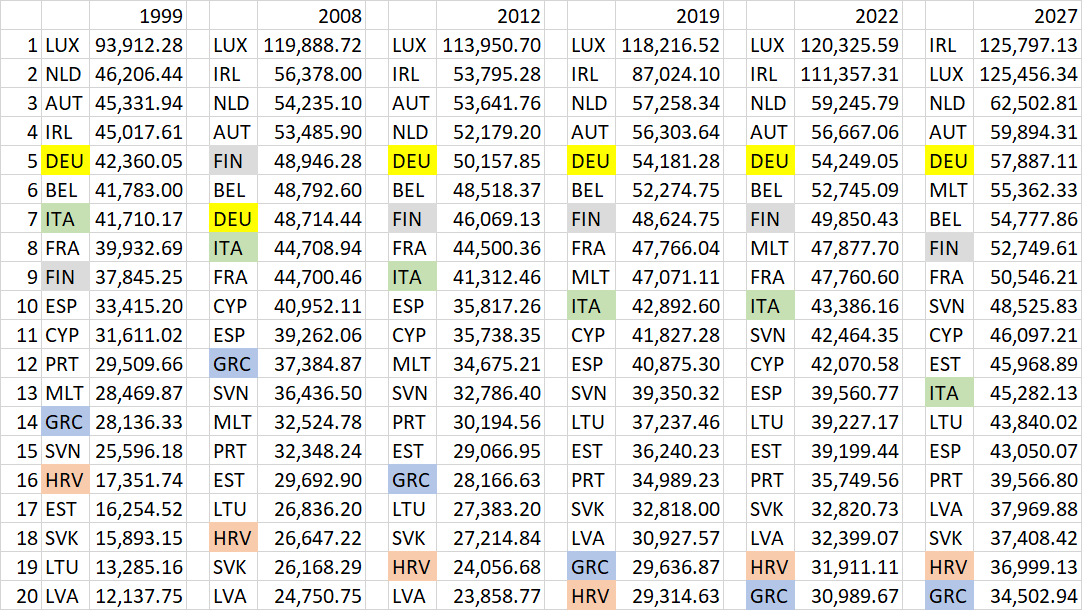Viewport: 1082px width, 610px height.
Task: Click the value 24,750.75 for LVA
Action: pos(312,596)
